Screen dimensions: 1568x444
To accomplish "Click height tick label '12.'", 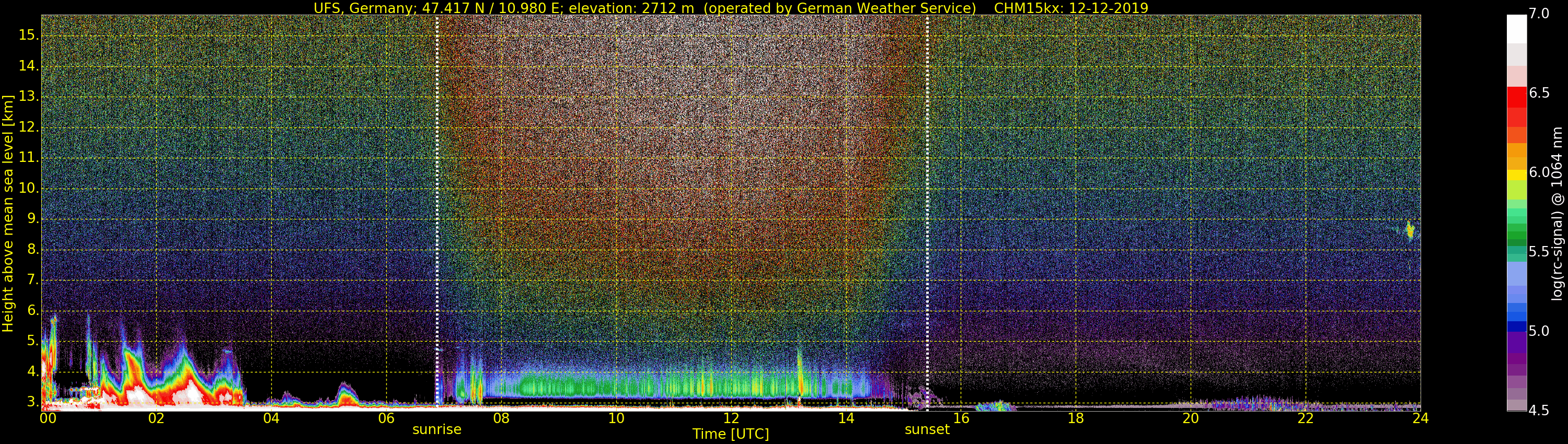I will (29, 127).
